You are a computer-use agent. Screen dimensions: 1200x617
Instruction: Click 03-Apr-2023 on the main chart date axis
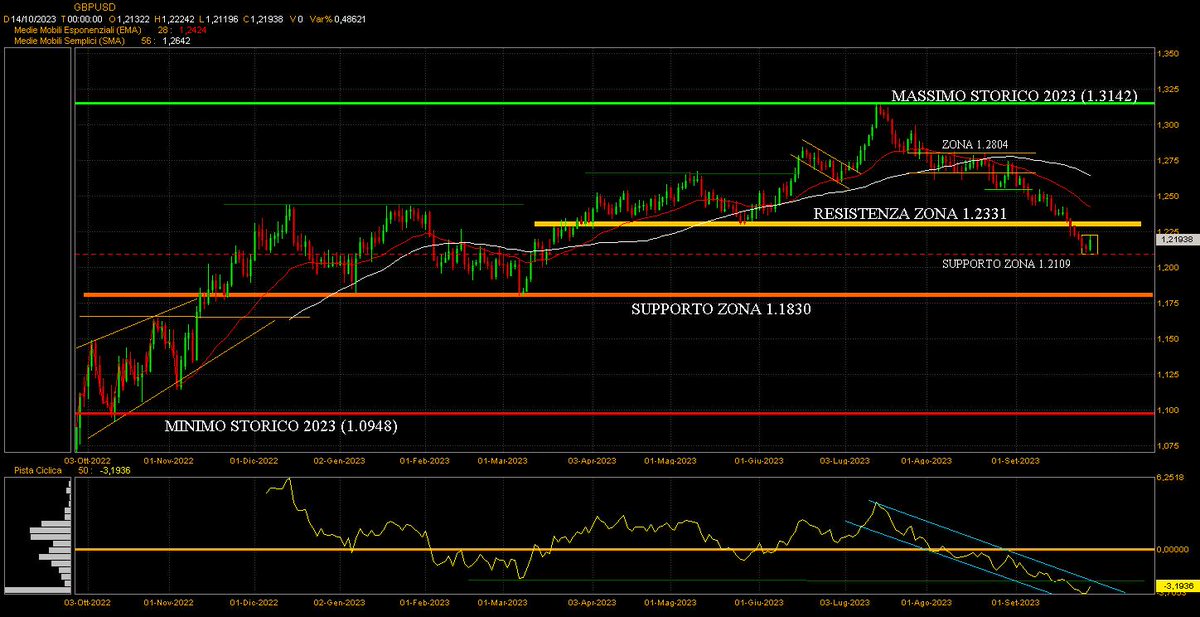592,461
